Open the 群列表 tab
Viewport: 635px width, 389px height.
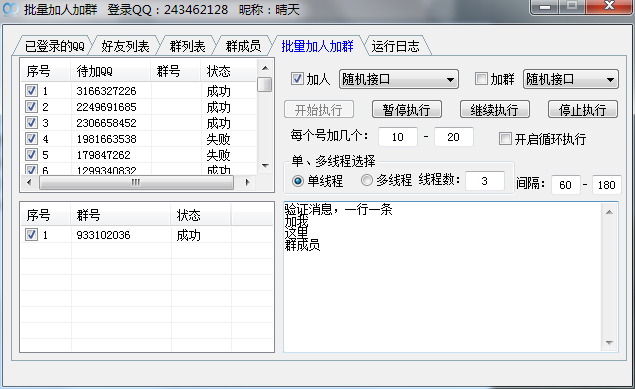click(187, 46)
